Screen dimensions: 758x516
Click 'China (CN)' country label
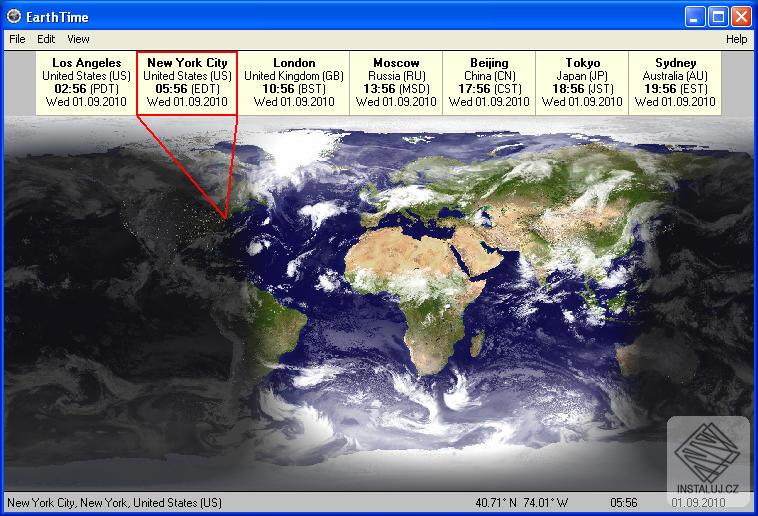489,76
